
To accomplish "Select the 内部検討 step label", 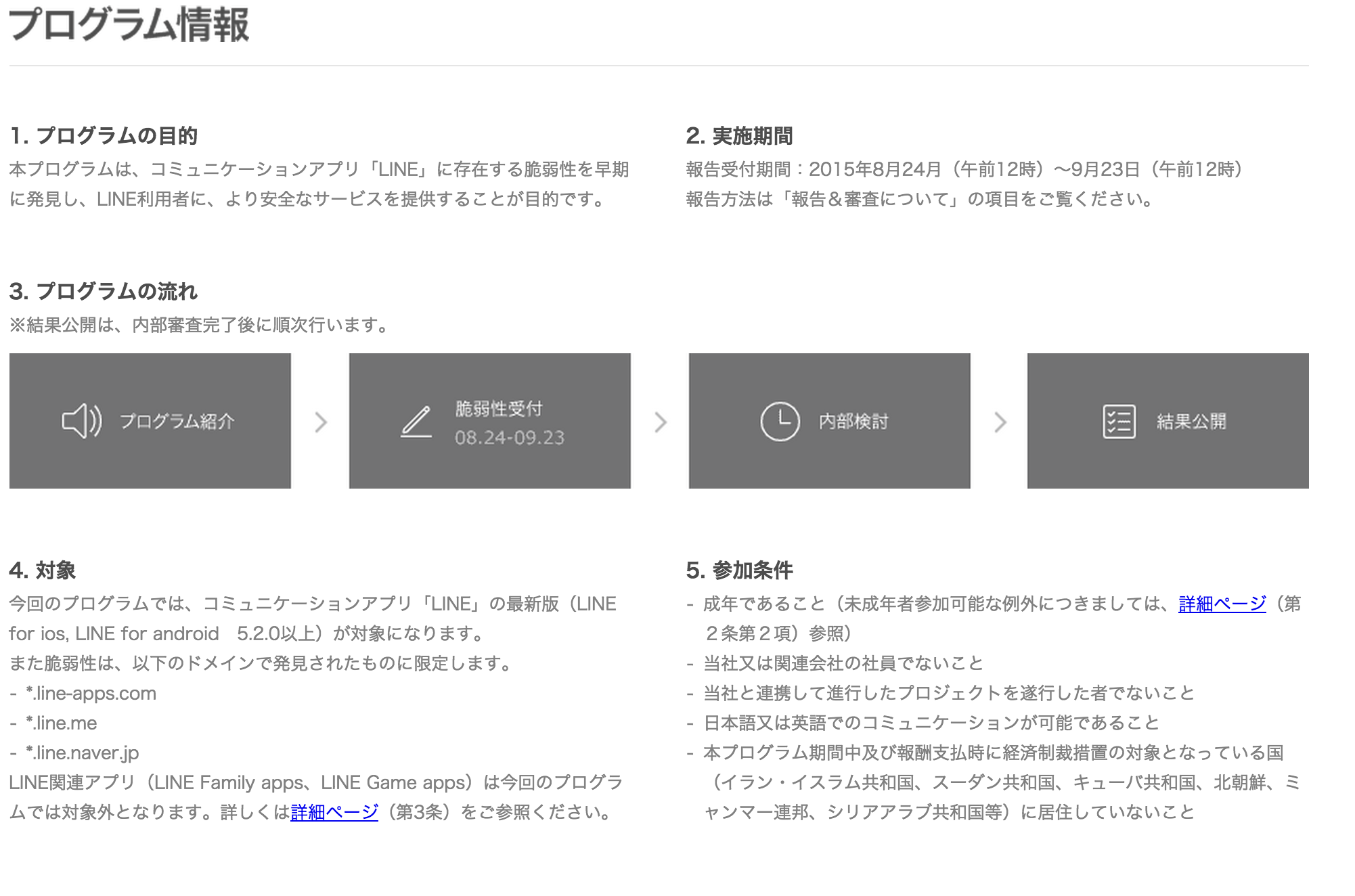I will [853, 422].
